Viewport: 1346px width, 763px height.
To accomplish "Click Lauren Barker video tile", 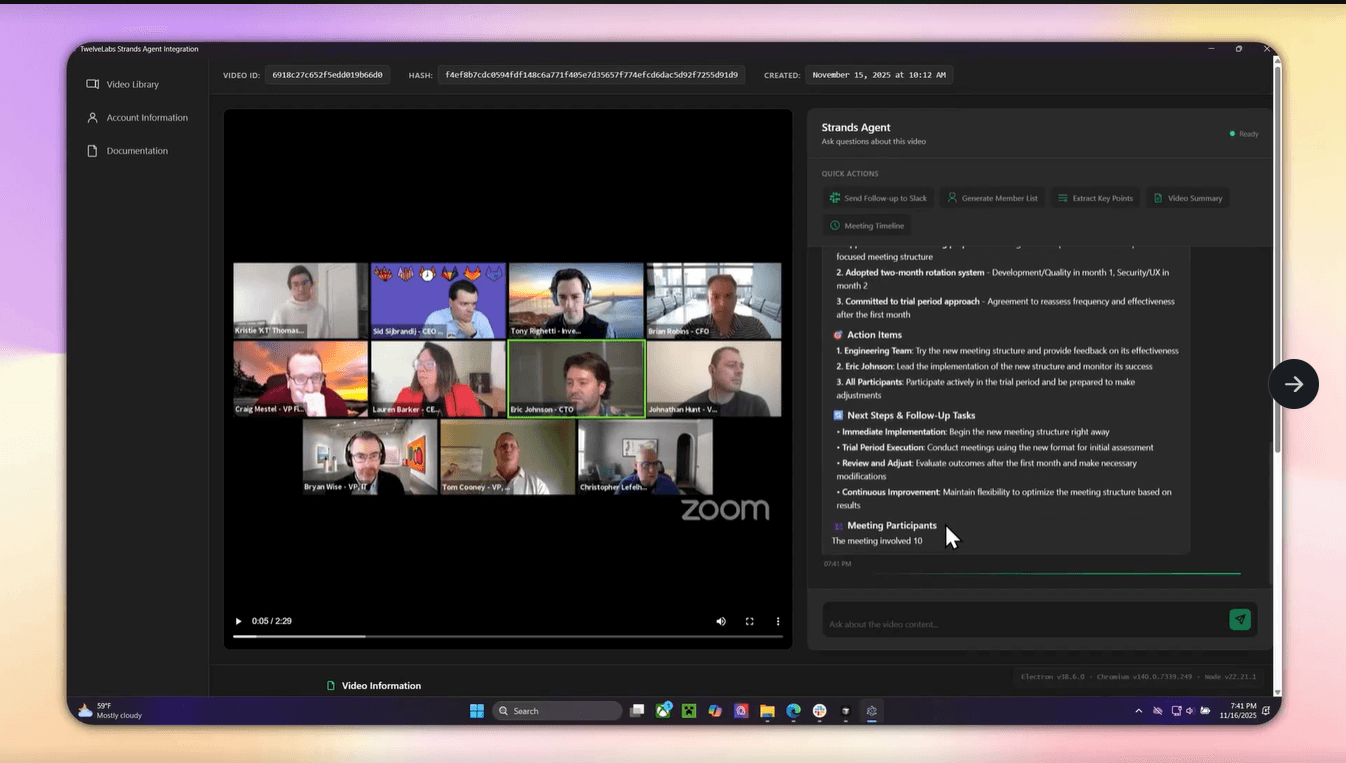I will click(438, 378).
